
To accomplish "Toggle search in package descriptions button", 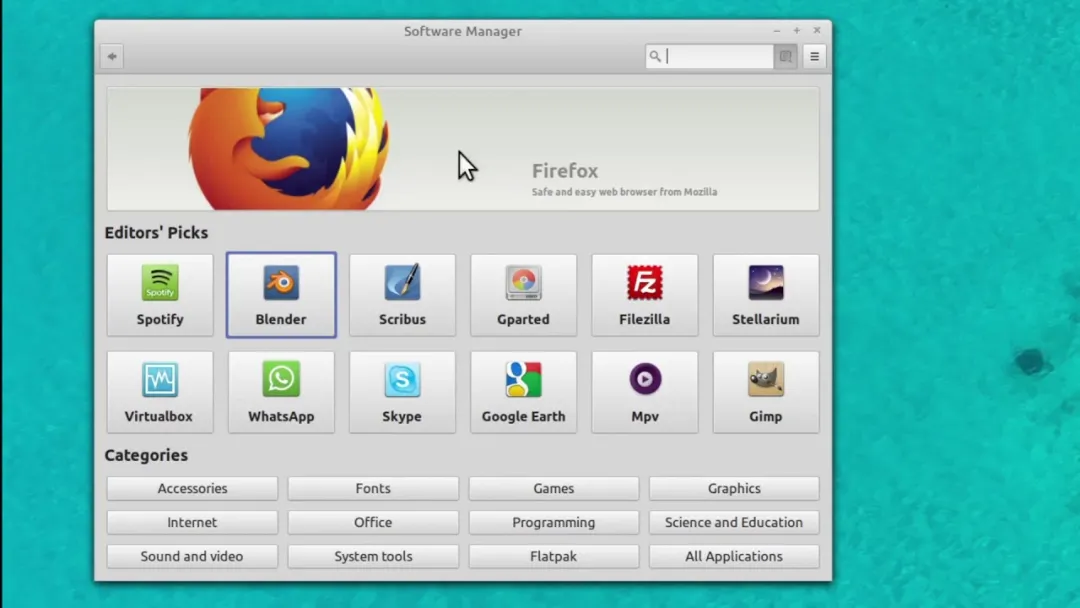I will (x=785, y=56).
